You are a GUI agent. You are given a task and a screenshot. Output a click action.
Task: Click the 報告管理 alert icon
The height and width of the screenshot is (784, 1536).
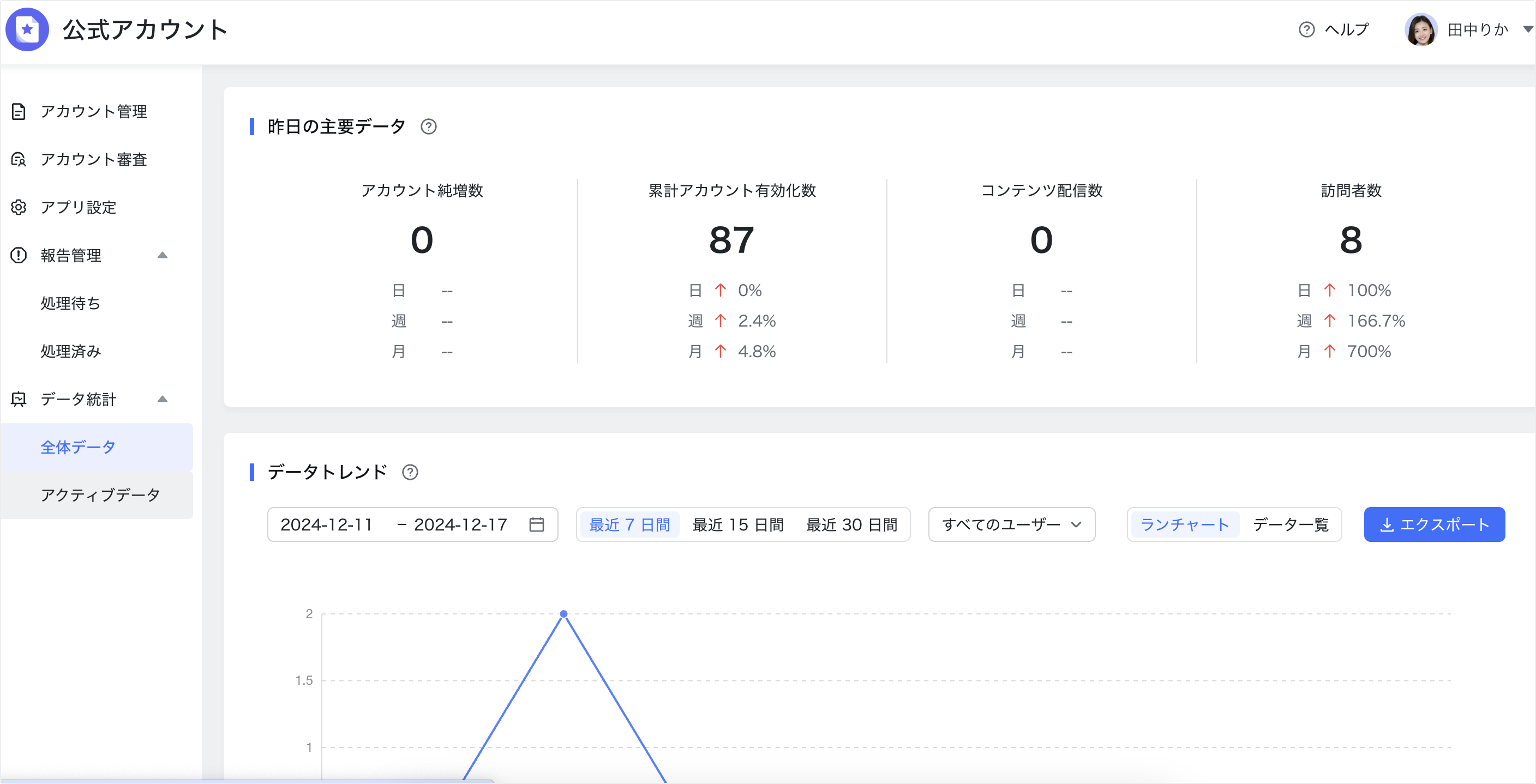tap(18, 255)
